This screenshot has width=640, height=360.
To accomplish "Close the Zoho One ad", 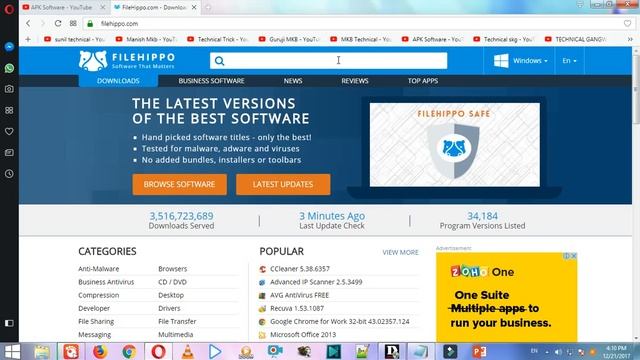I will coord(573,256).
